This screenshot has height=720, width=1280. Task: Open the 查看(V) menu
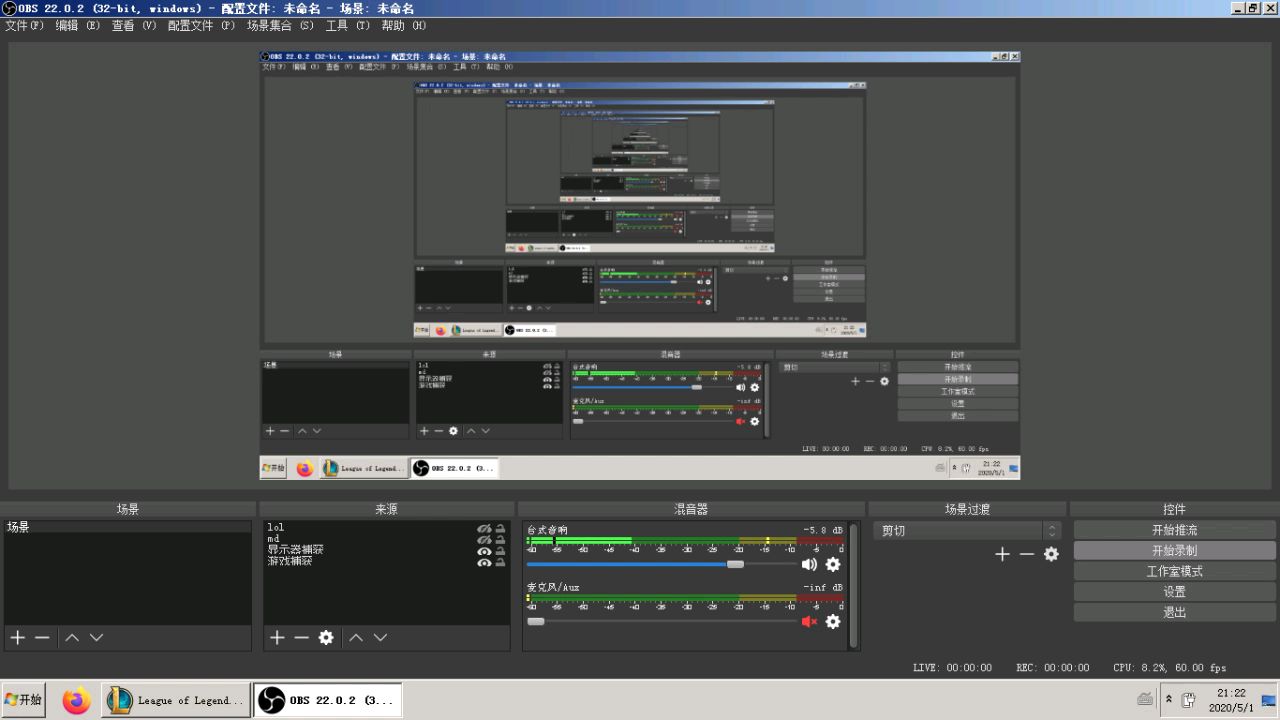[x=134, y=26]
